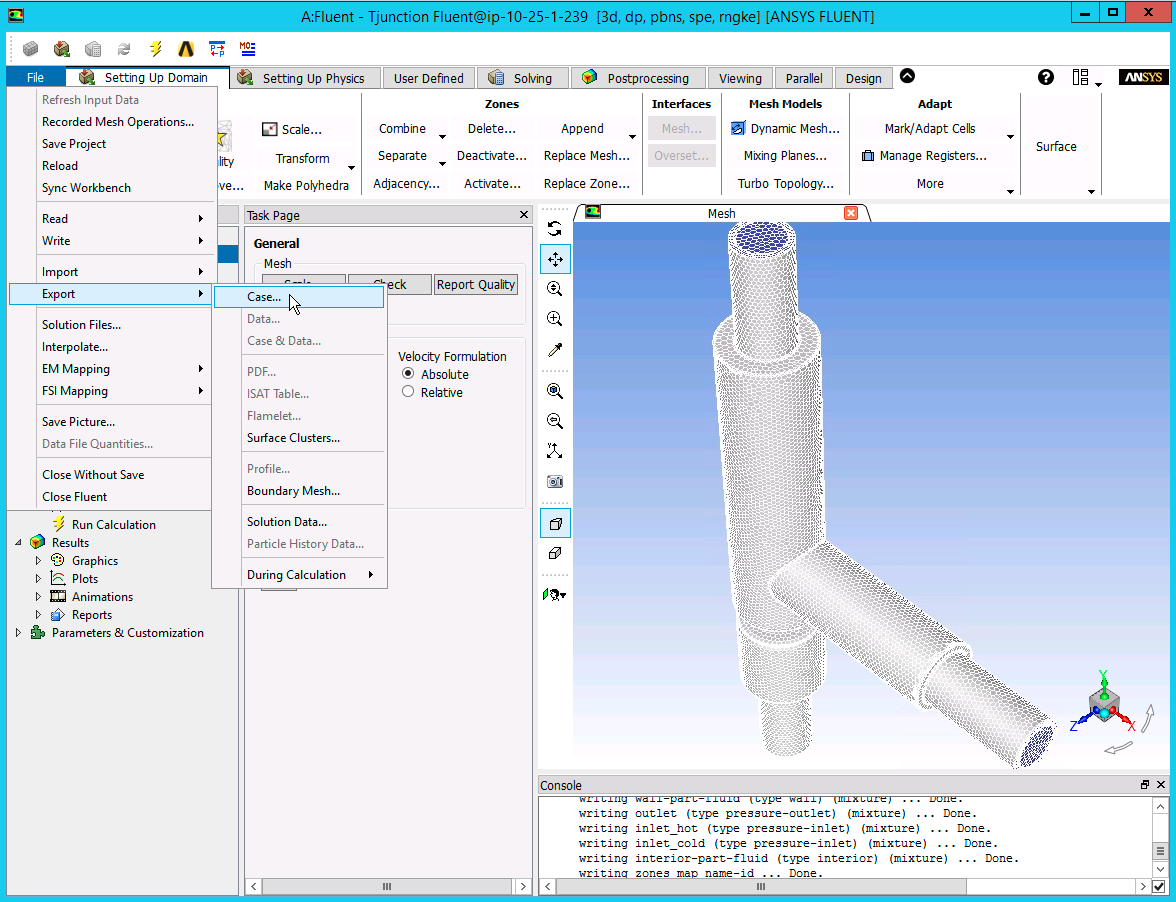Switch to the Postprocessing tab
This screenshot has width=1176, height=902.
point(638,78)
